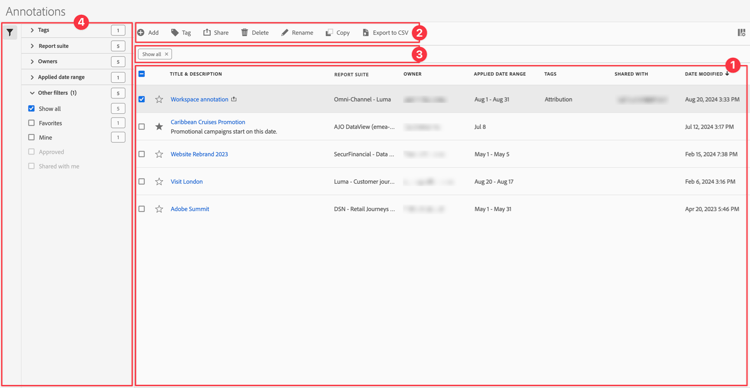The height and width of the screenshot is (388, 750).
Task: Toggle the select-all header checkbox
Action: click(142, 74)
